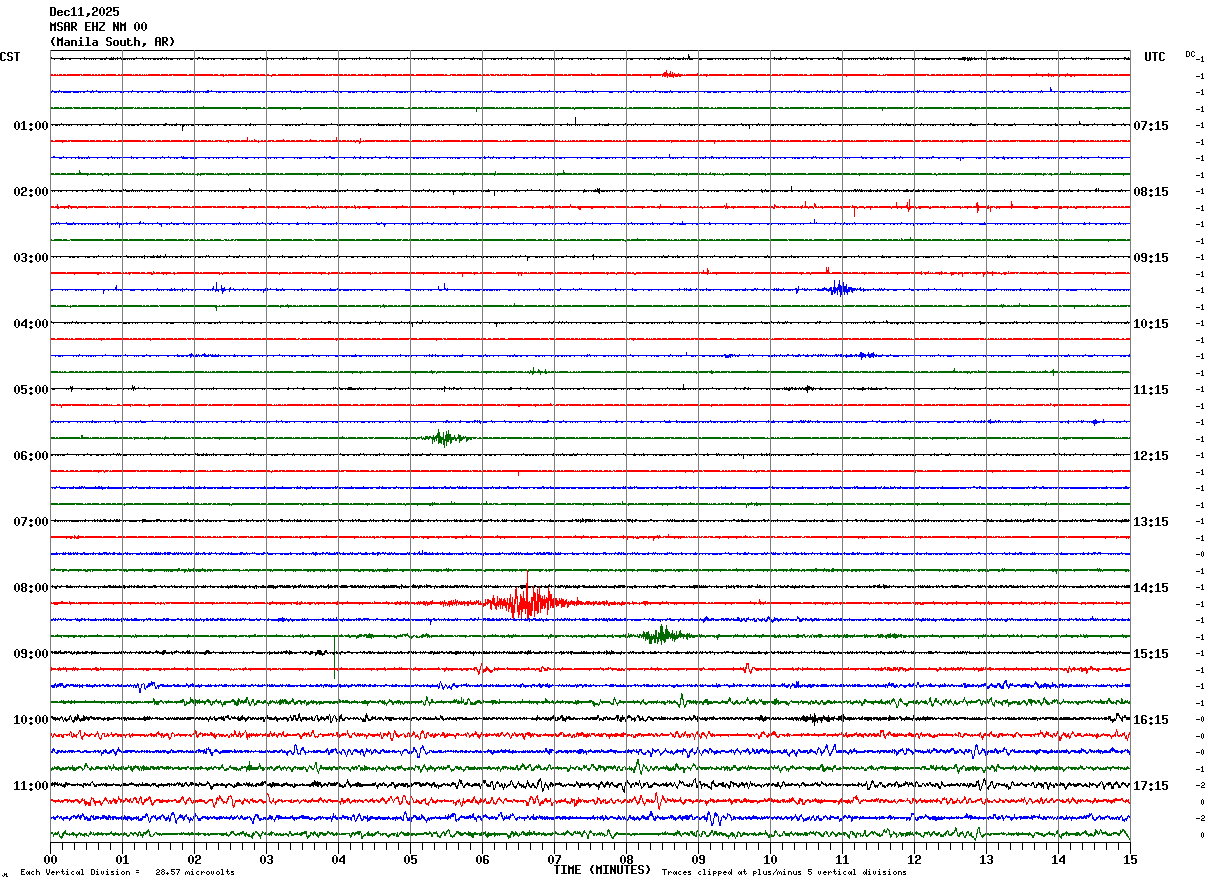Click the TIME (MINUTES) axis title

(602, 870)
